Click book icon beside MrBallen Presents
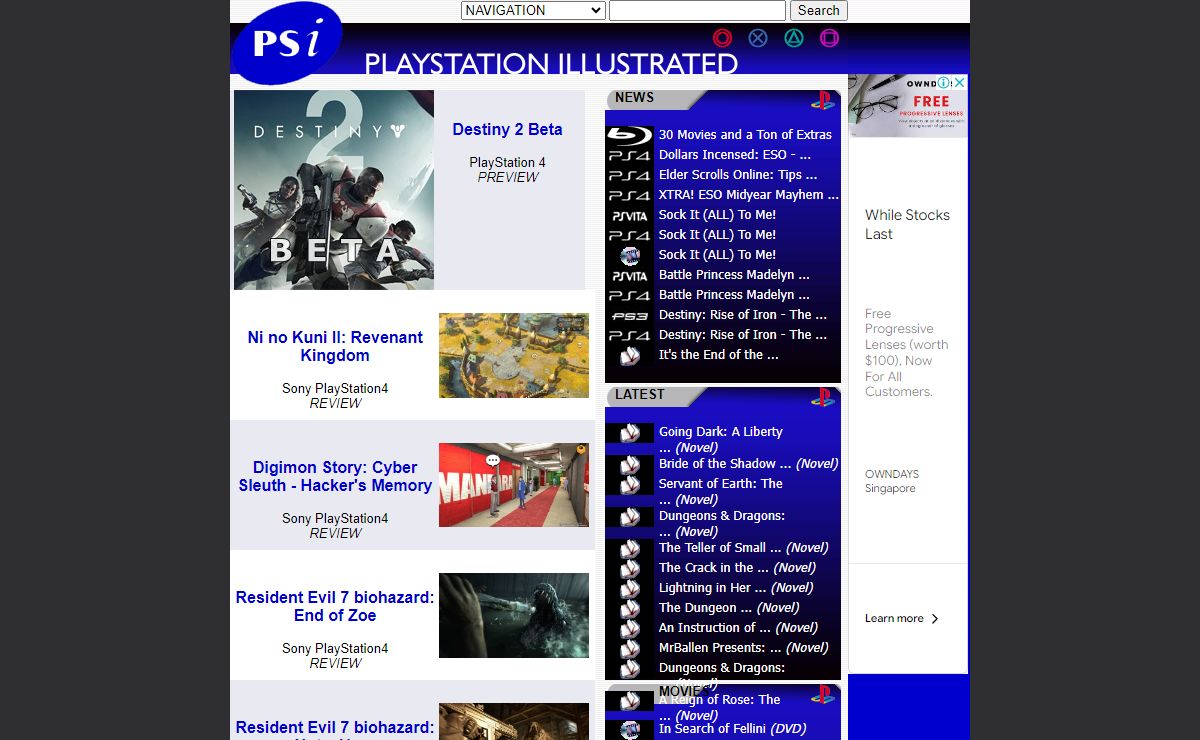1200x740 pixels. [x=630, y=649]
